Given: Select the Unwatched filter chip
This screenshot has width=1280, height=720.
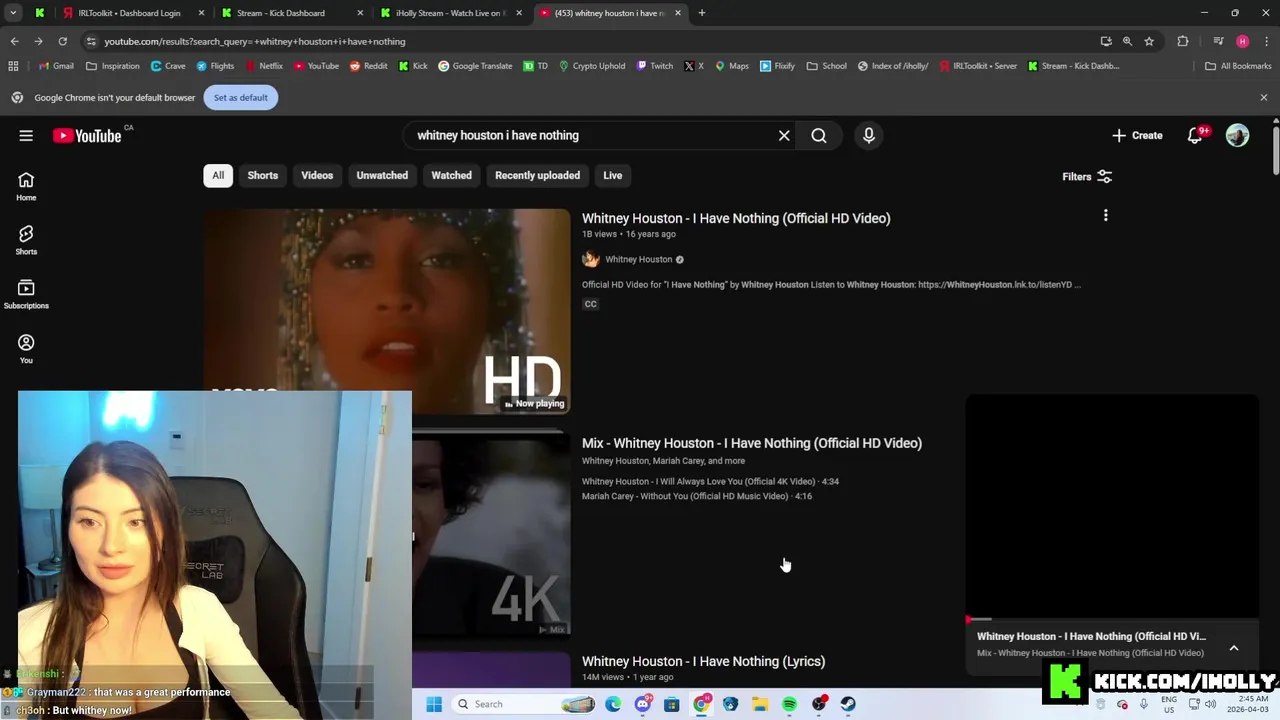Looking at the screenshot, I should coord(382,176).
